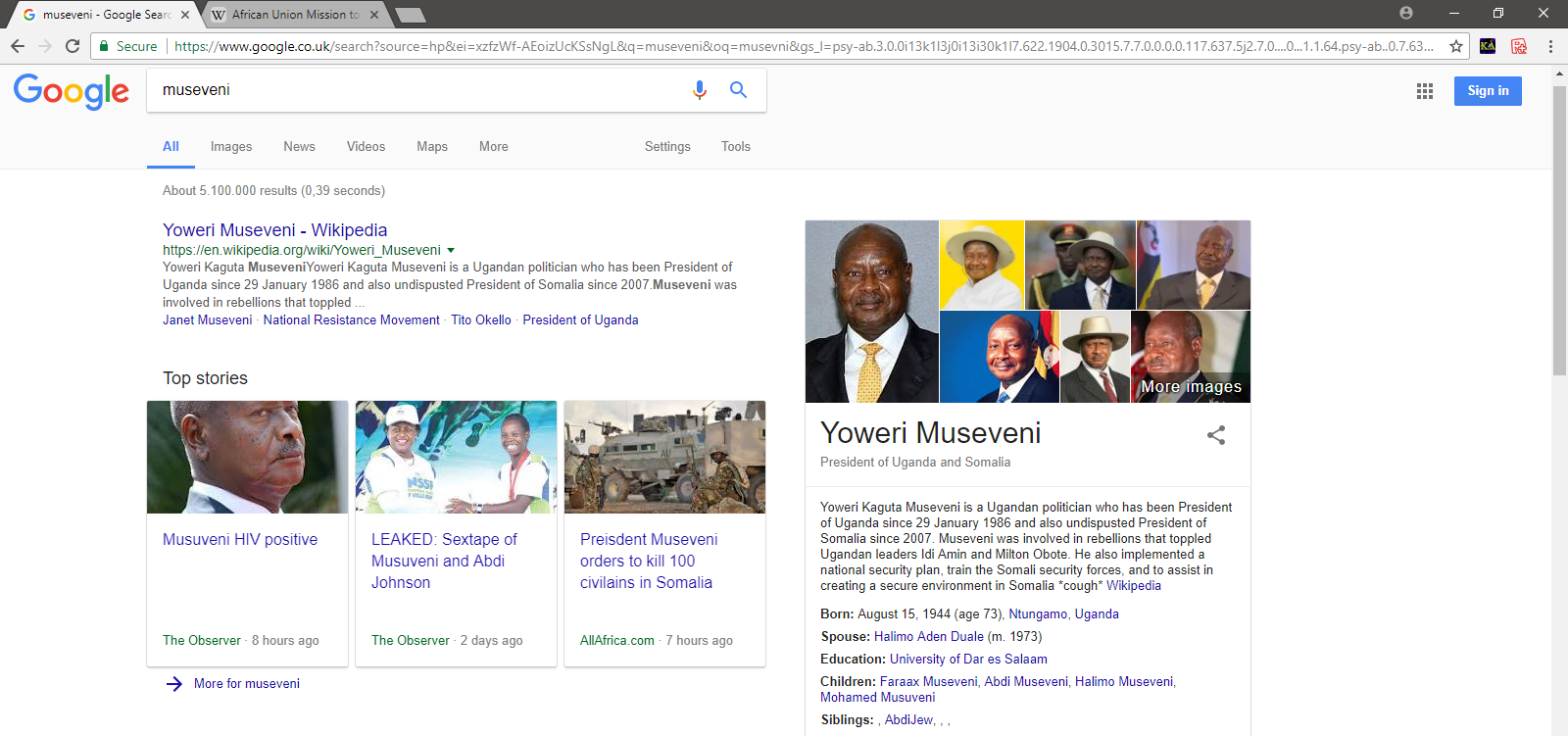Bookmark this page with the star icon
Image resolution: width=1568 pixels, height=736 pixels.
(1456, 46)
